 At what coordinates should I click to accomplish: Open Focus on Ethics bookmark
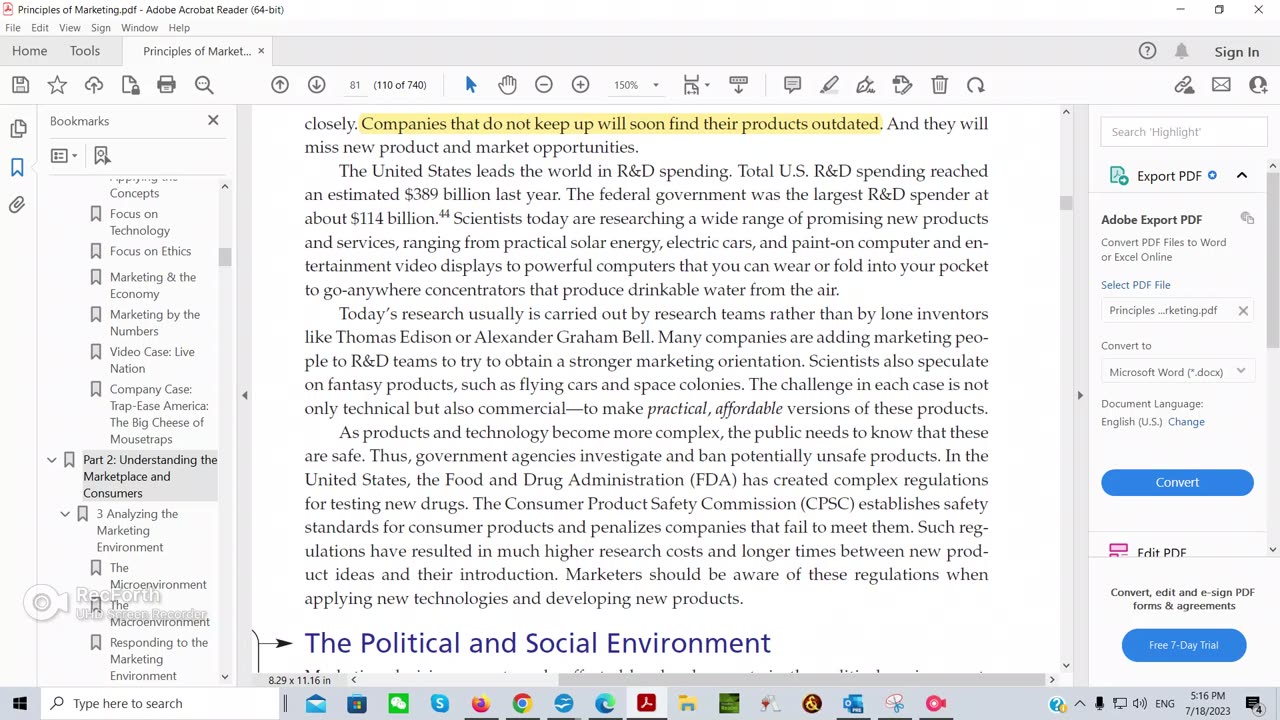(x=150, y=251)
